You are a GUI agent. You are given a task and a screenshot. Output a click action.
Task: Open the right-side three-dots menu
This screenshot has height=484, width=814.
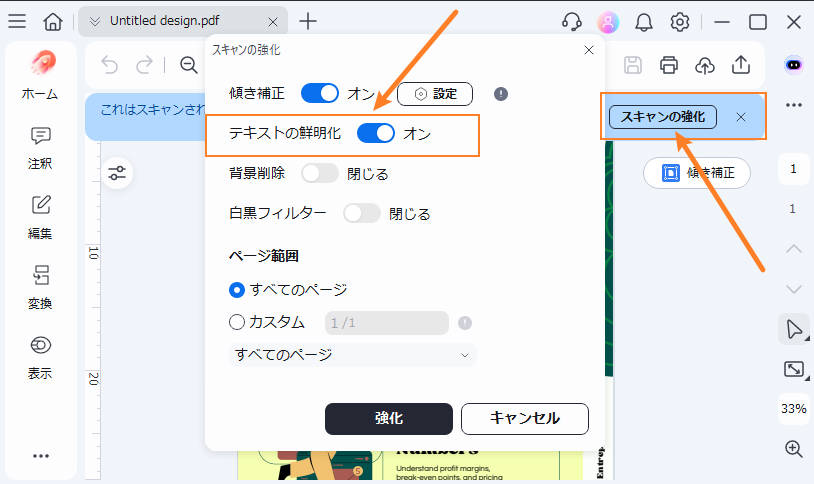[793, 105]
